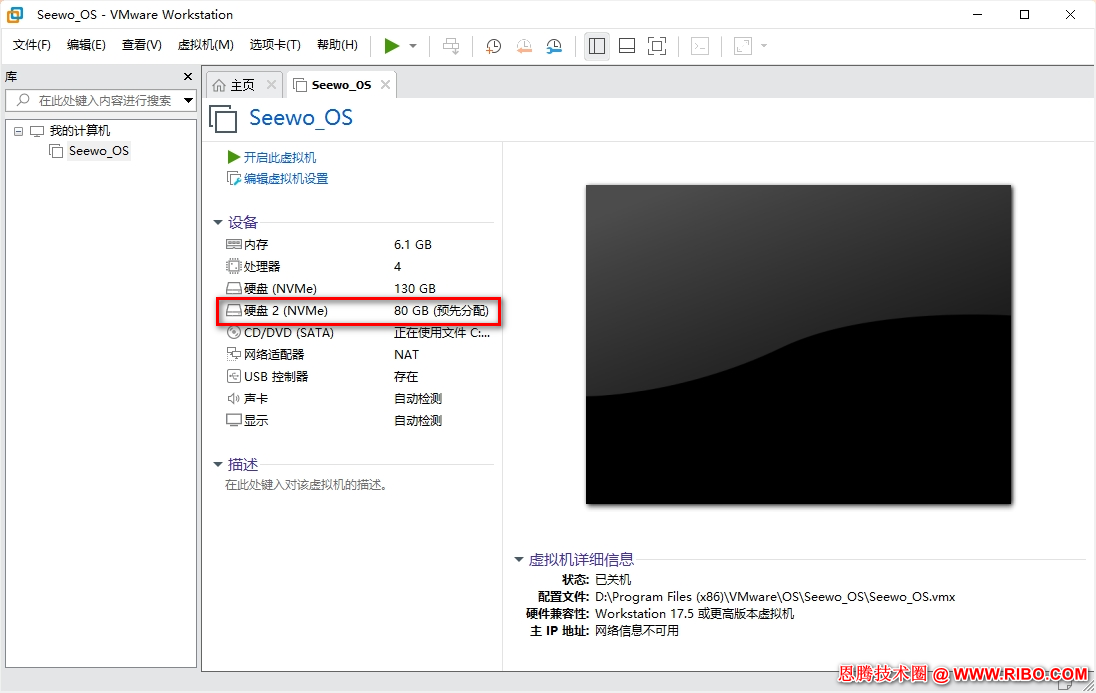The height and width of the screenshot is (693, 1096).
Task: Switch to the 主页 tab
Action: tap(243, 85)
